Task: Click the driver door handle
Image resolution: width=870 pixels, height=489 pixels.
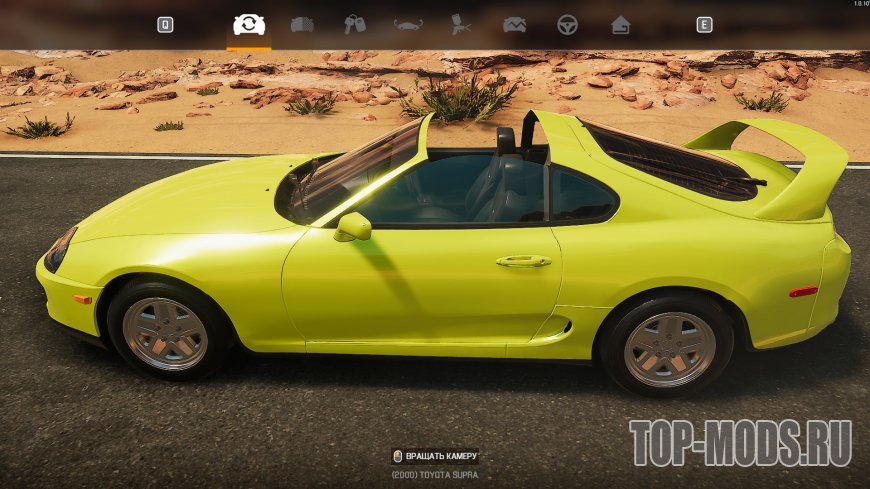Action: [x=522, y=261]
